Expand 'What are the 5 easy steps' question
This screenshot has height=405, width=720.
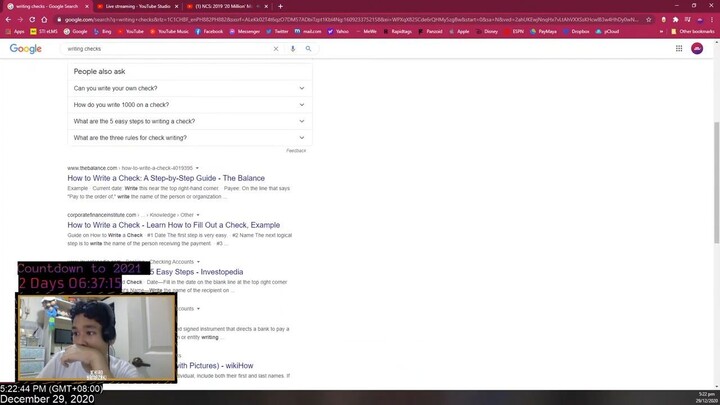[x=189, y=121]
